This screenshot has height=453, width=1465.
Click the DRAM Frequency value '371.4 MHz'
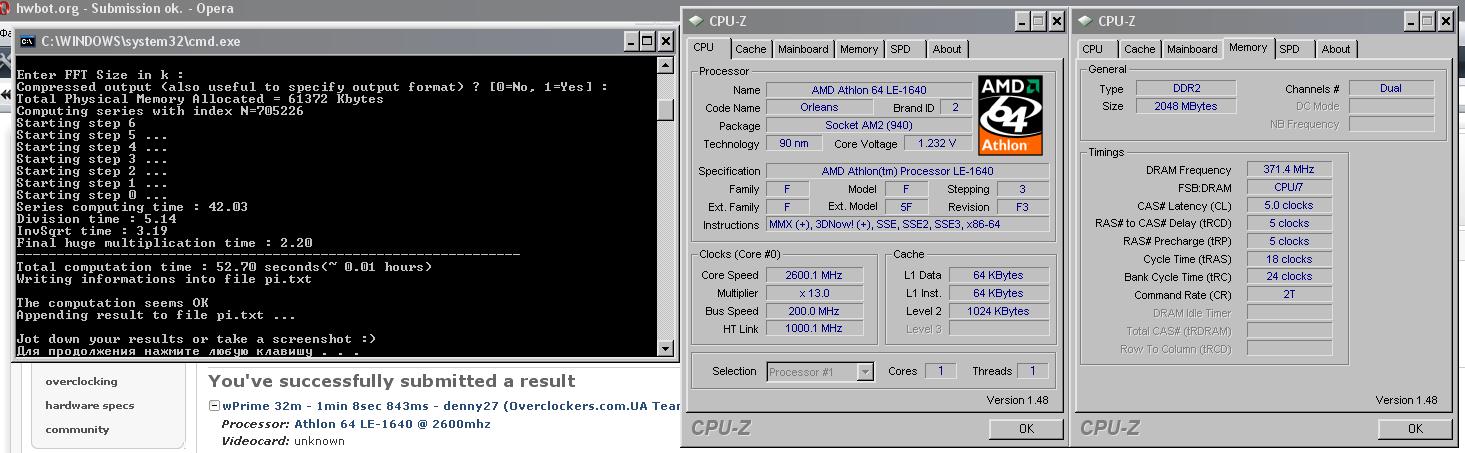pyautogui.click(x=1289, y=170)
